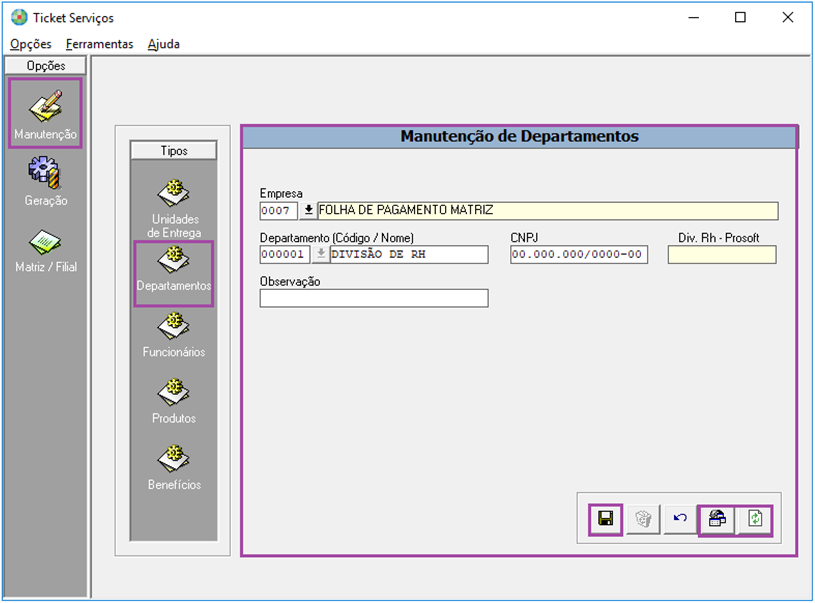This screenshot has height=603, width=815.
Task: Click the Opções sidebar header button
Action: (x=46, y=66)
